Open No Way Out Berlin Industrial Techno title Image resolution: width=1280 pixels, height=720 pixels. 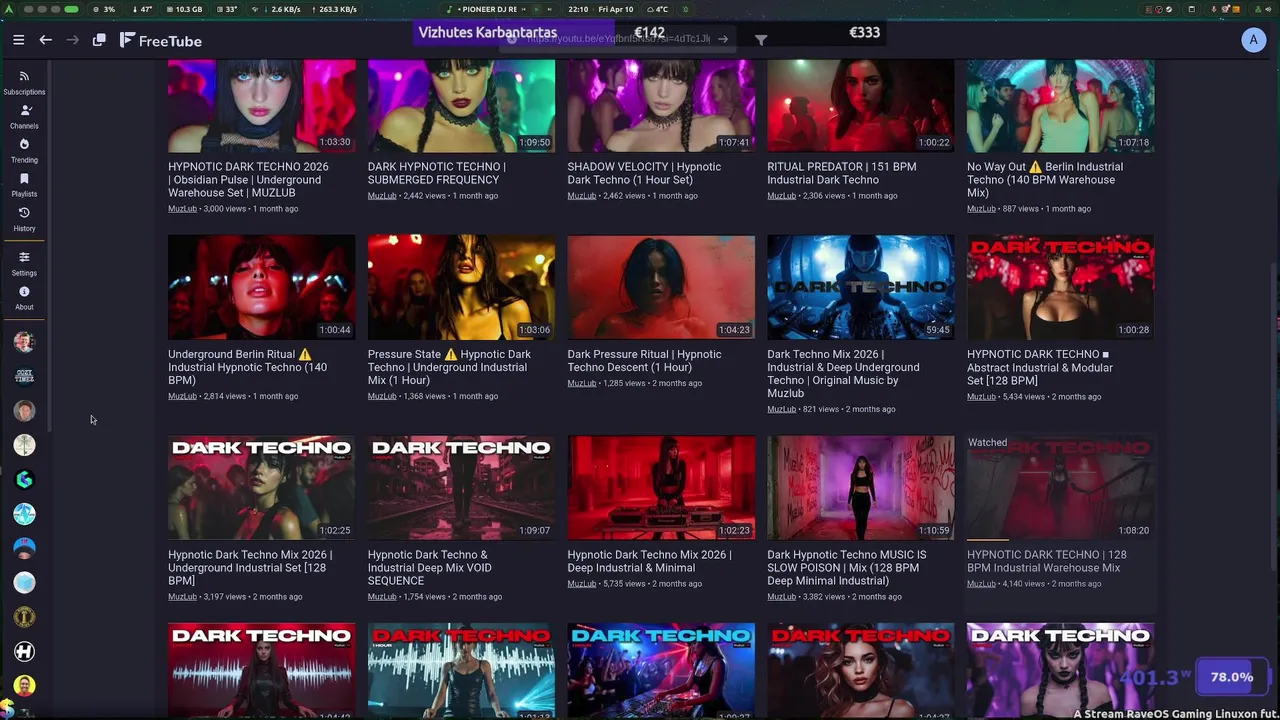[1045, 180]
